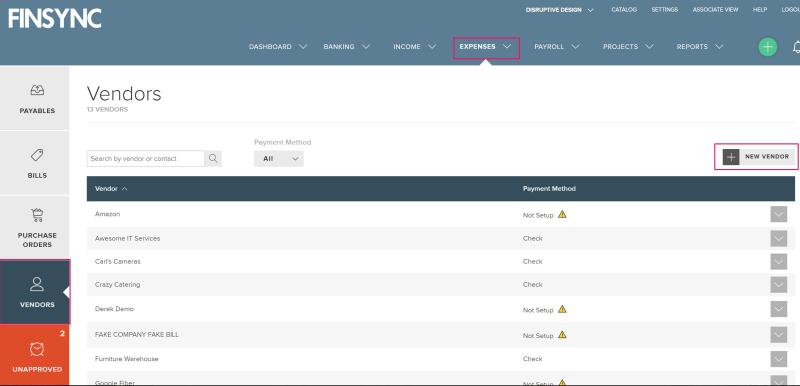Click the vendor search field

[x=145, y=159]
